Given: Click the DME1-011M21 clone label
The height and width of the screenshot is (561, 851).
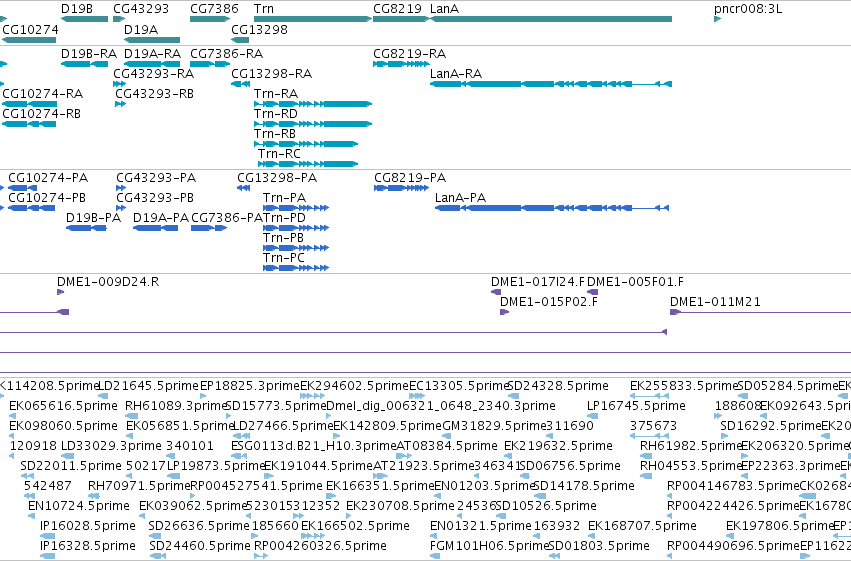Looking at the screenshot, I should [x=715, y=302].
